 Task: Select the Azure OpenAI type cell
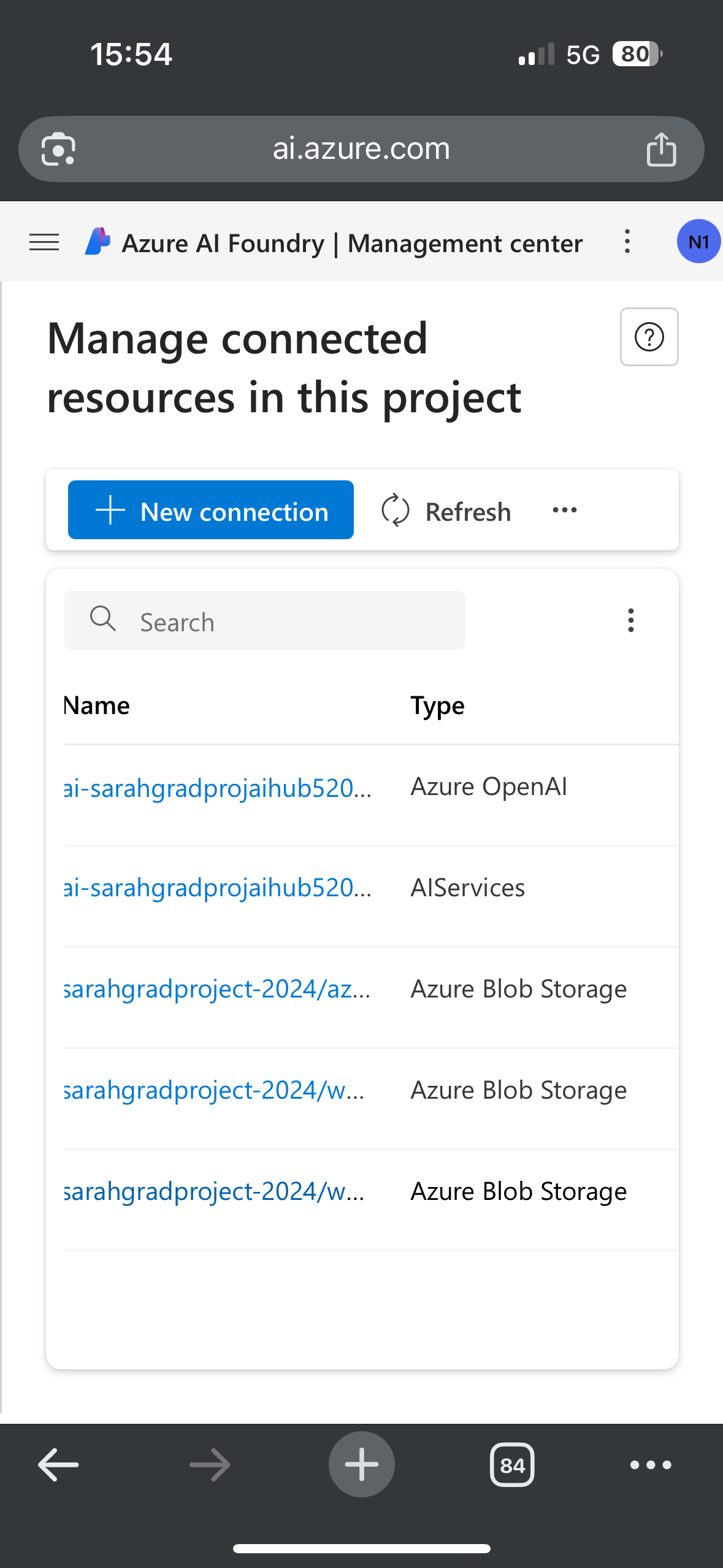pyautogui.click(x=489, y=786)
